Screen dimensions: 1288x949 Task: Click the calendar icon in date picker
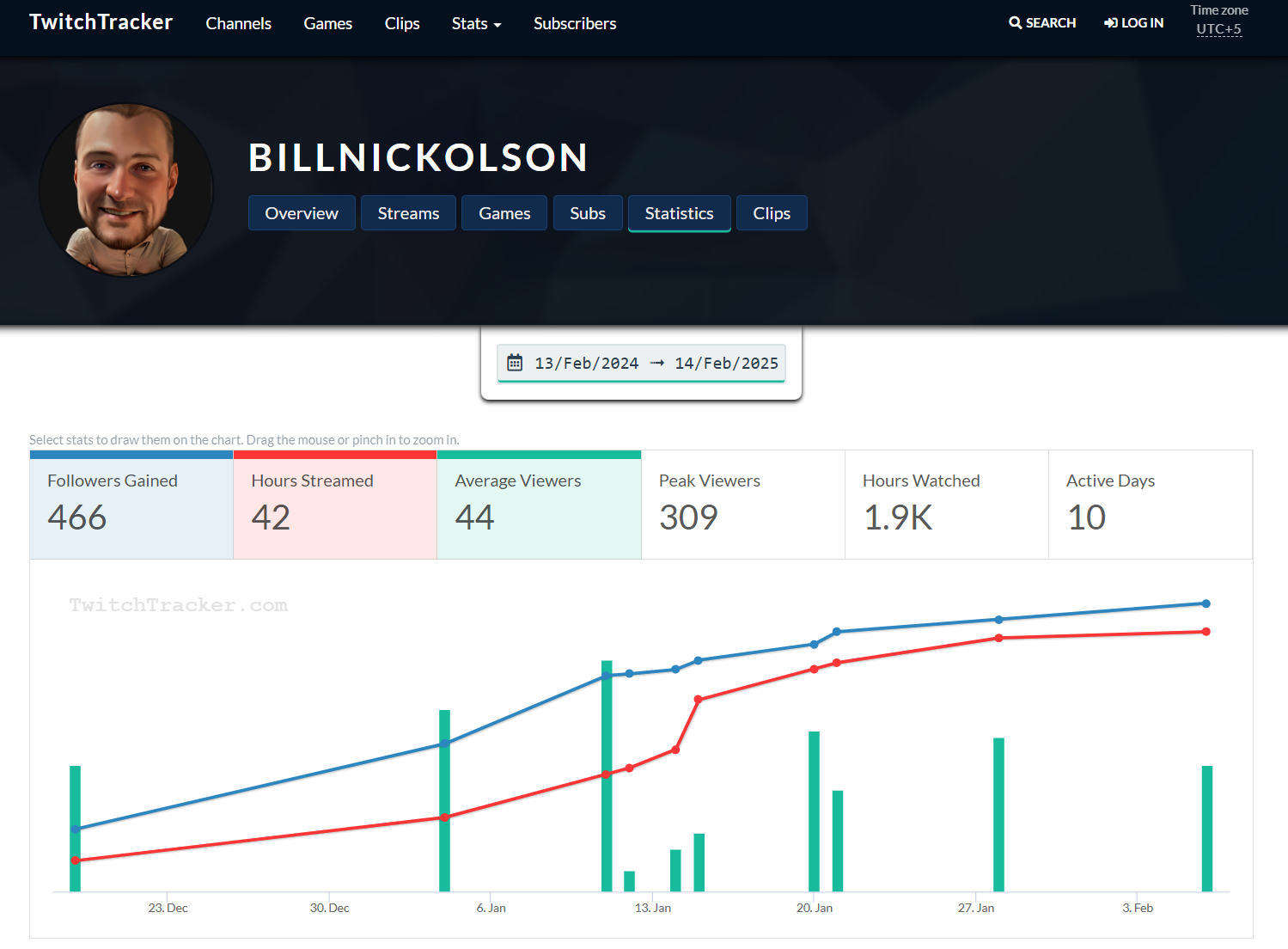515,363
